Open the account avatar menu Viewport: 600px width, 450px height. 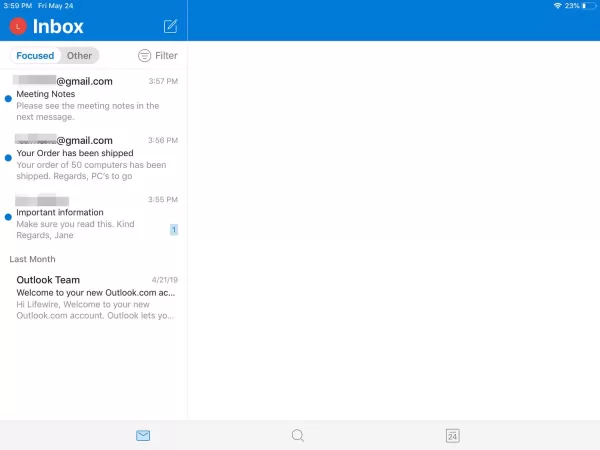16,27
